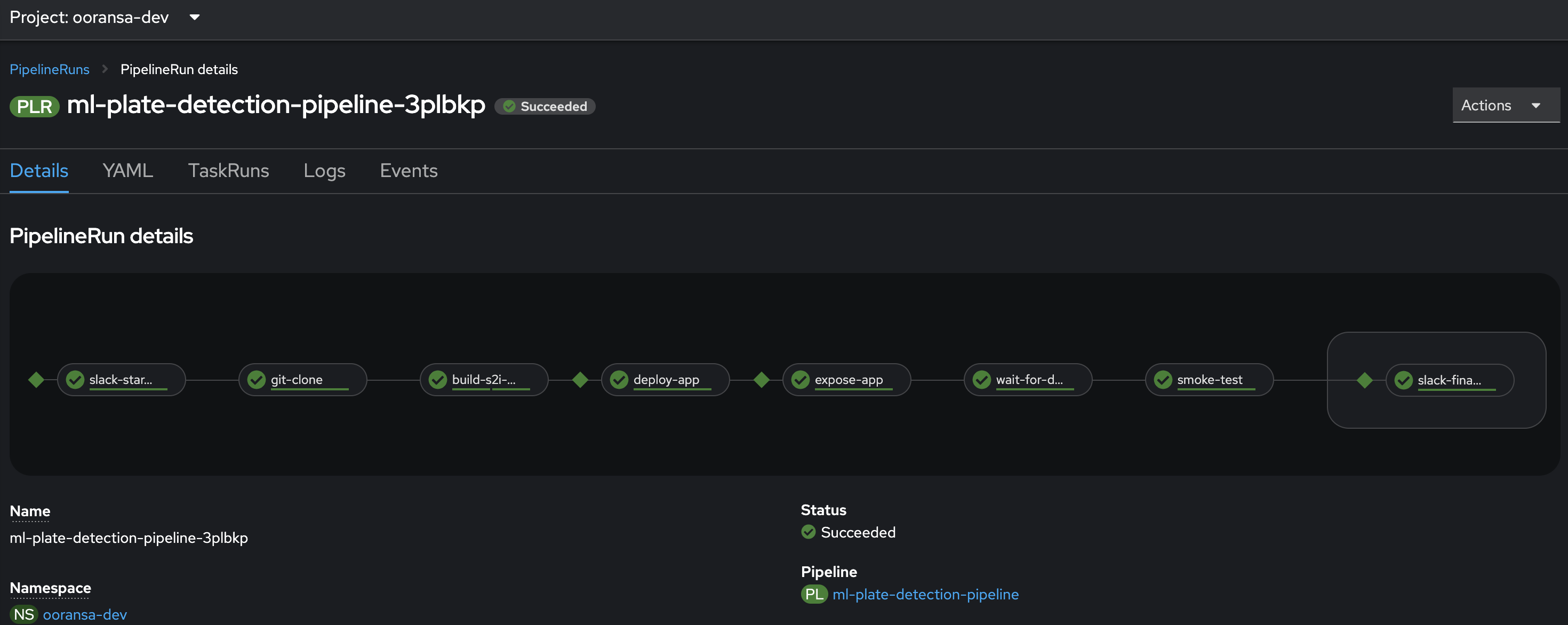Click the green check icon on expose-app

click(801, 380)
